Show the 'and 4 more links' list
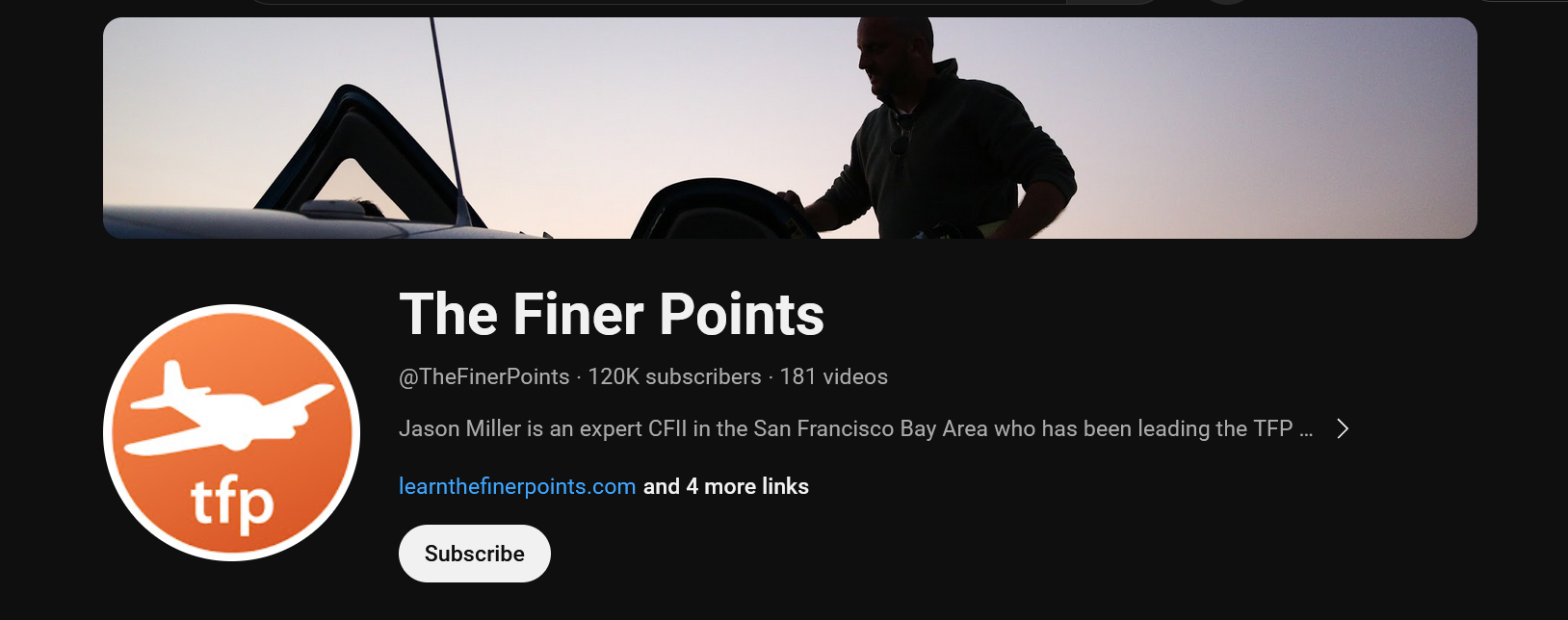1568x620 pixels. tap(726, 486)
